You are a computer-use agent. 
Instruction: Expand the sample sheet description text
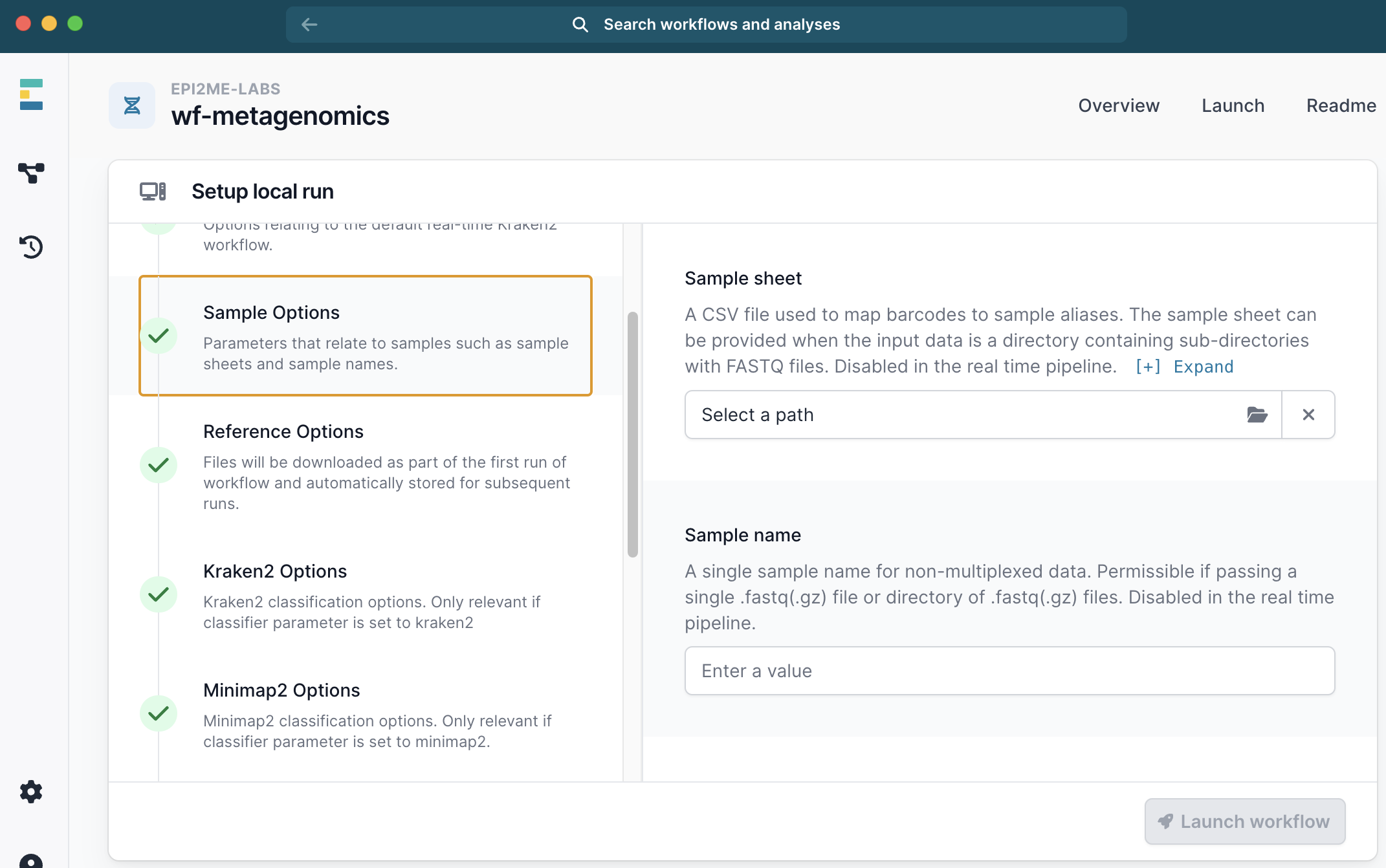click(1203, 366)
